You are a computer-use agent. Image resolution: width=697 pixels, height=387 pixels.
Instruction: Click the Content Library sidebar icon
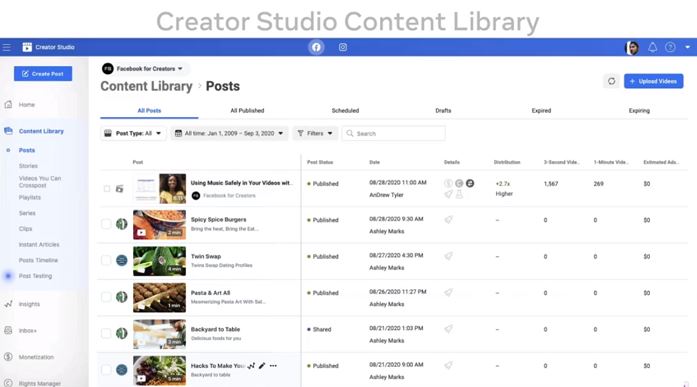8,131
